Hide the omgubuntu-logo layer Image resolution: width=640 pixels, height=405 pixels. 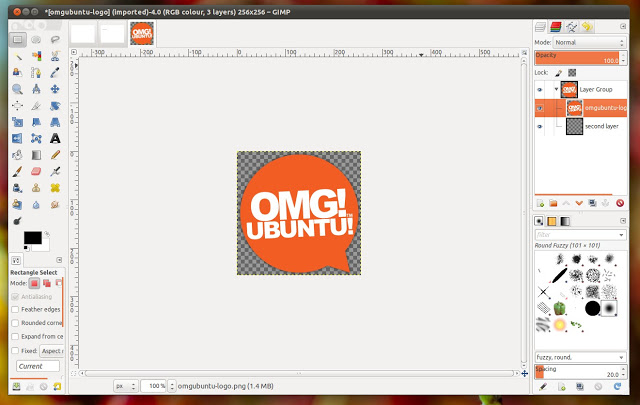(540, 108)
